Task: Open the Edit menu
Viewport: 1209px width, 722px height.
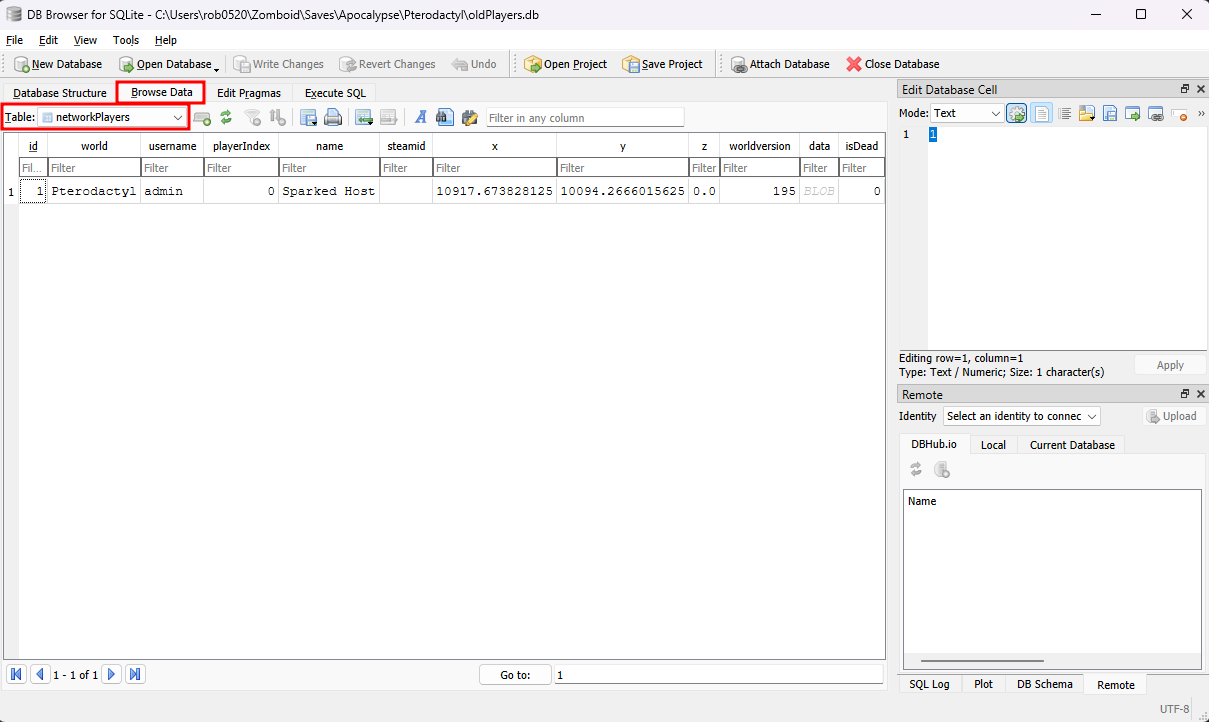Action: [x=48, y=40]
